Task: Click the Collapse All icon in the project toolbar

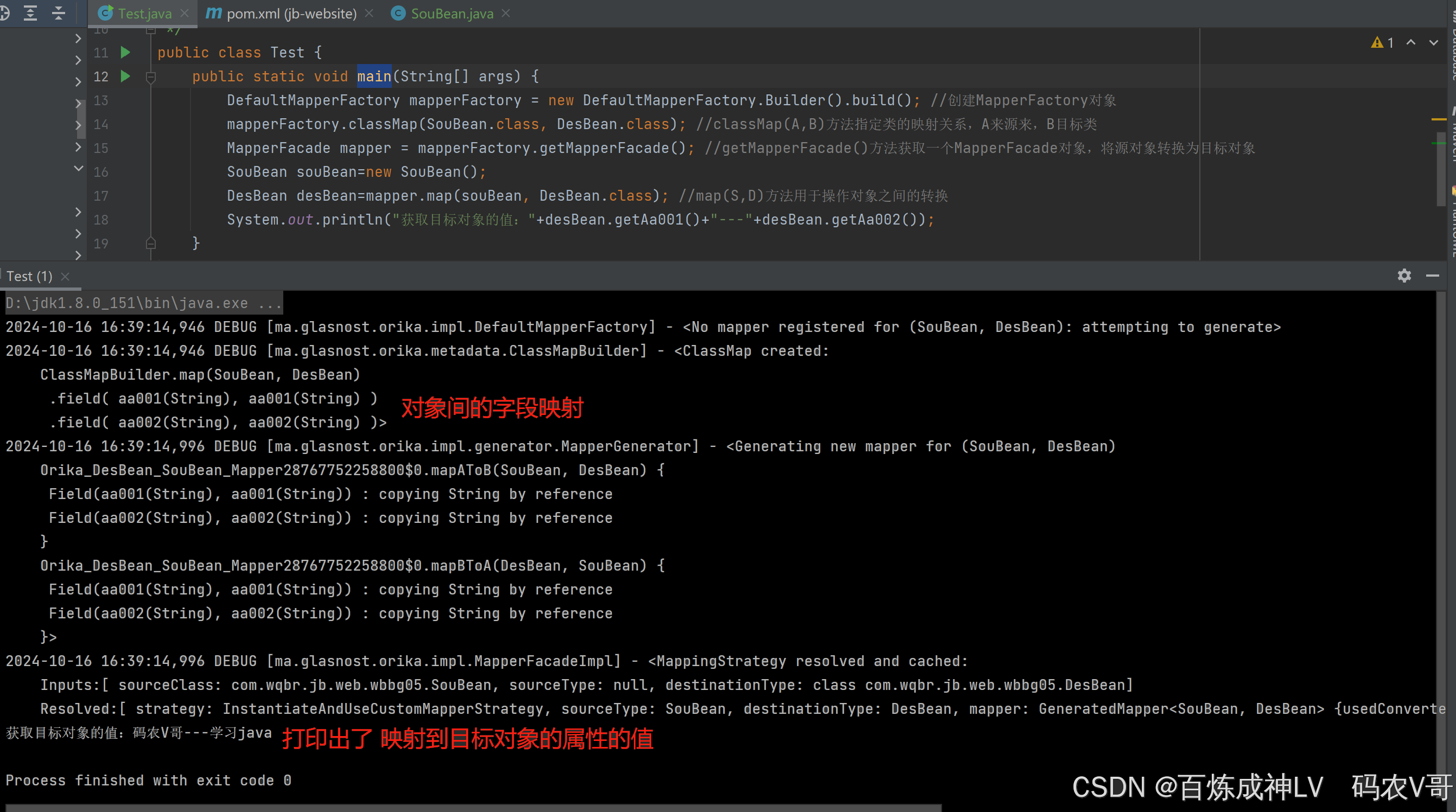Action: pos(58,12)
